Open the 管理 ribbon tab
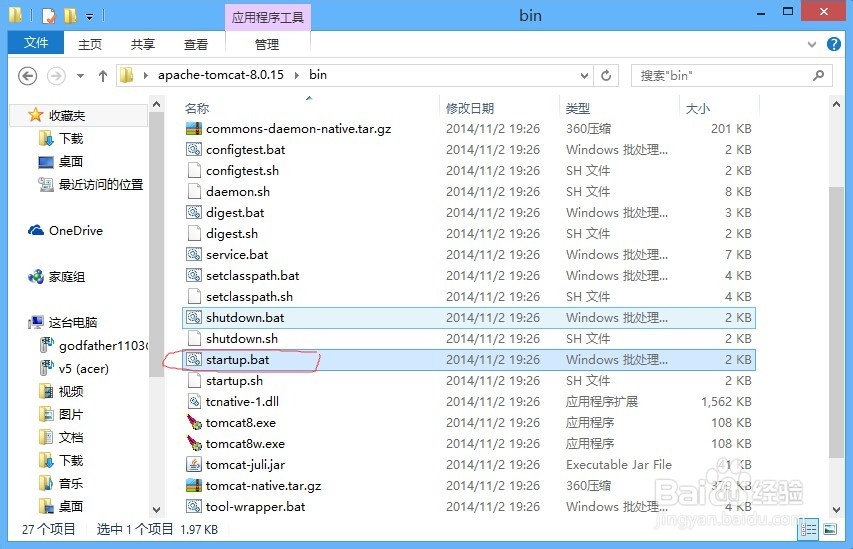 [x=267, y=44]
